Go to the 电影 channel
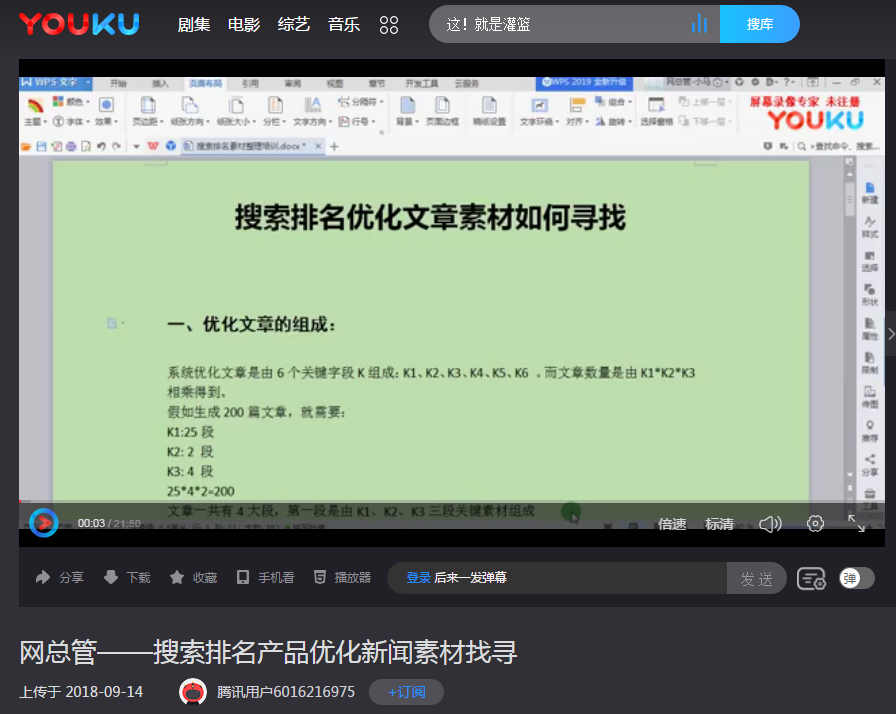Viewport: 896px width, 714px height. (244, 24)
